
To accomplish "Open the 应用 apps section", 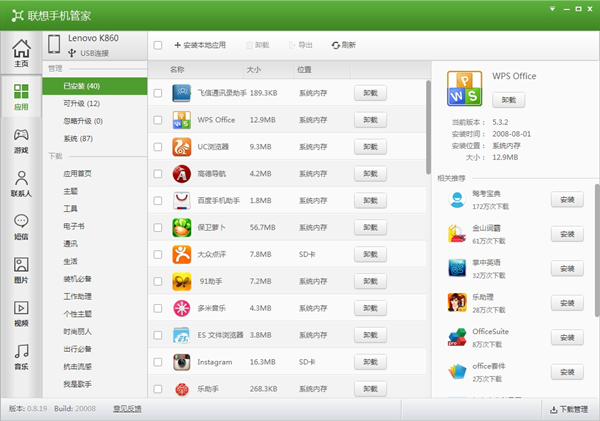I will point(21,96).
